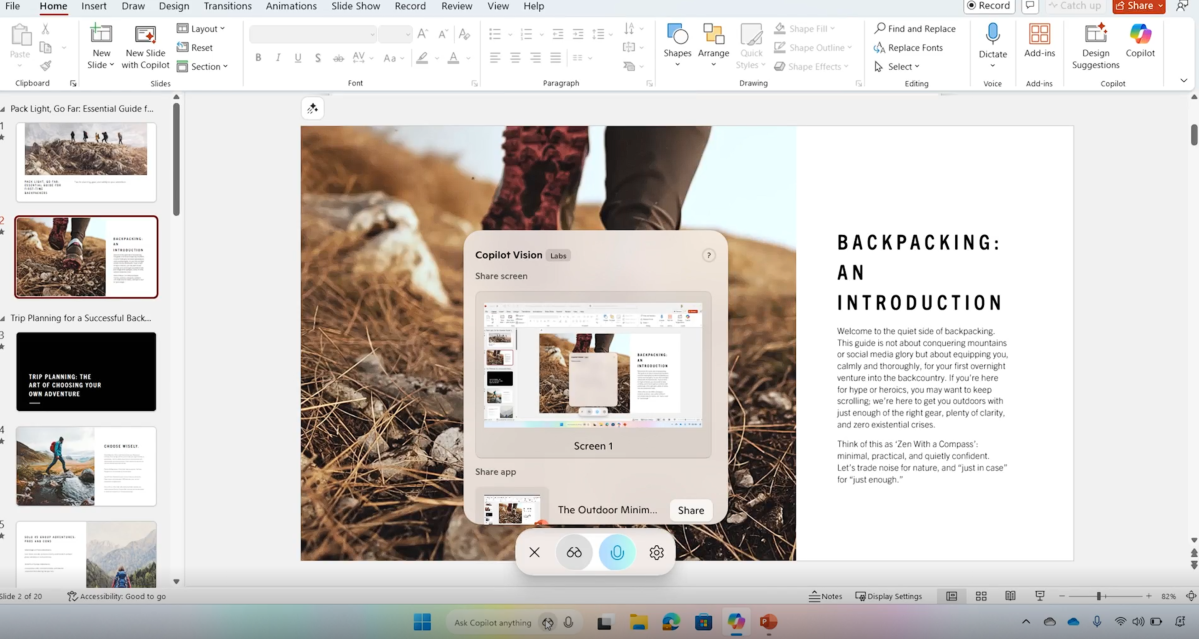Viewport: 1199px width, 639px height.
Task: Click Find and Replace
Action: click(915, 29)
